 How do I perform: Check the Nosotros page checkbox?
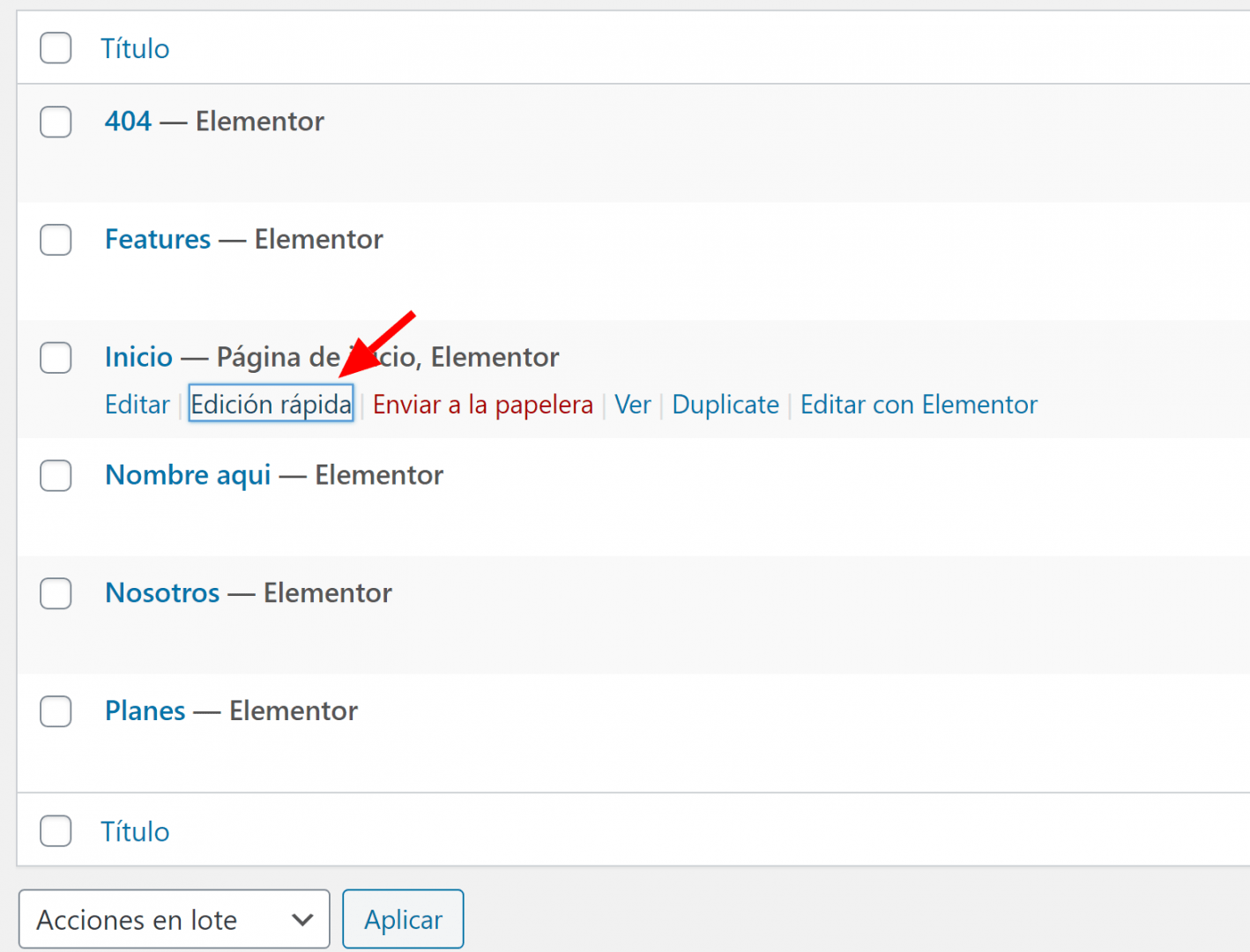(56, 593)
